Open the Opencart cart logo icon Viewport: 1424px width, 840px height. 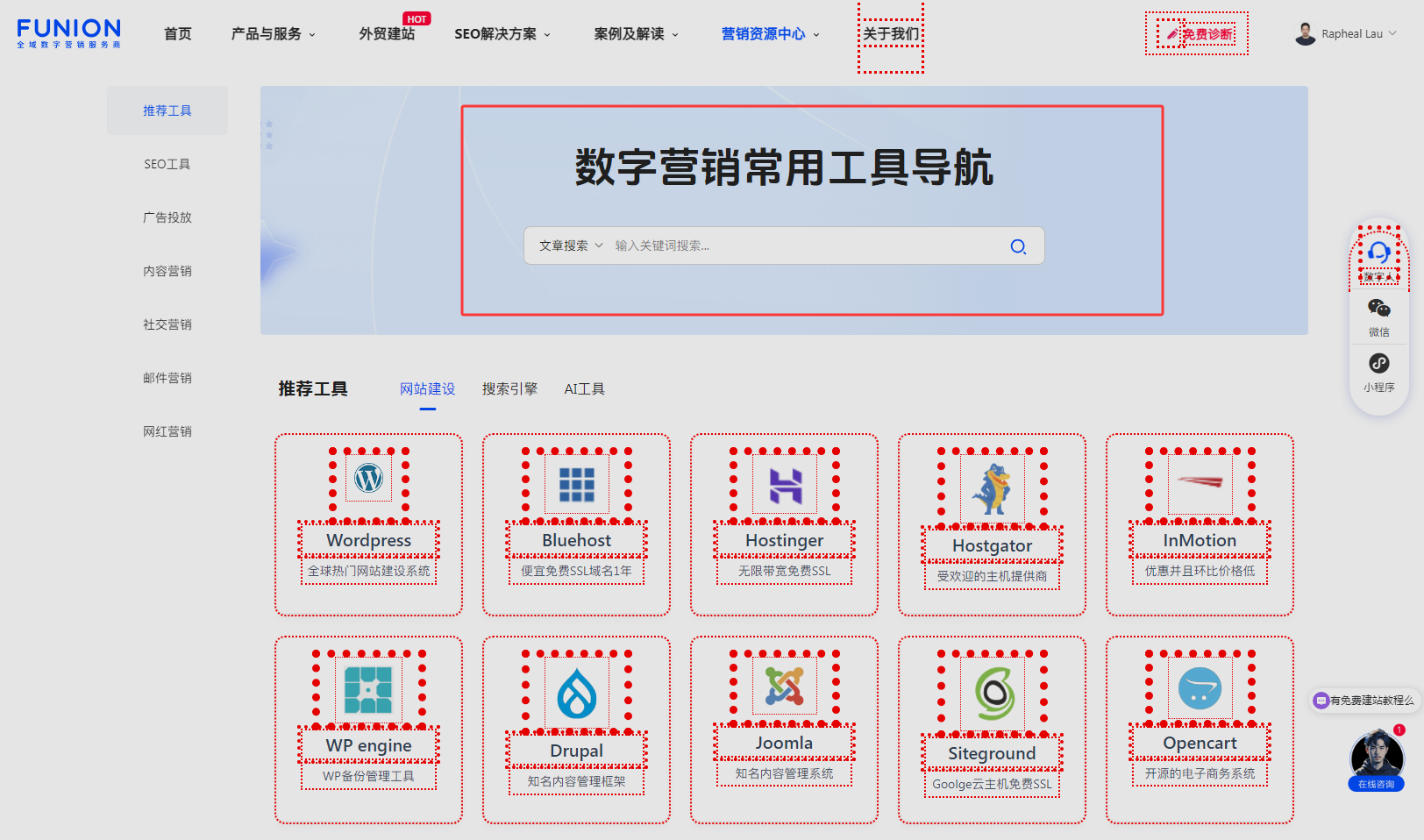[1200, 688]
